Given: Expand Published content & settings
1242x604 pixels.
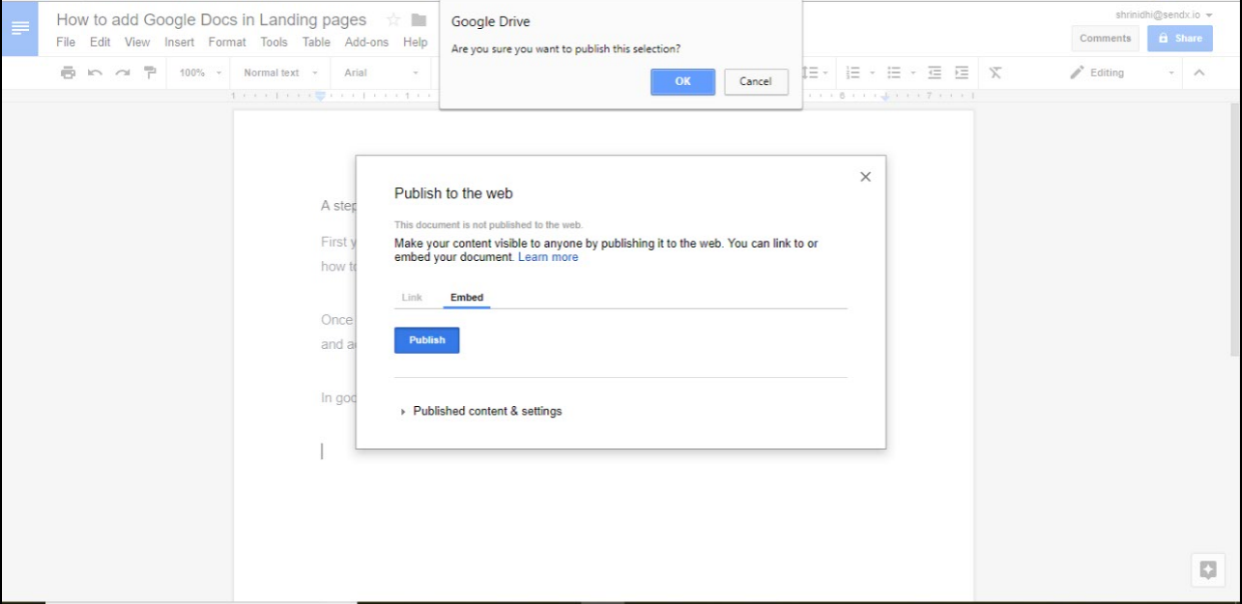Looking at the screenshot, I should click(x=481, y=411).
